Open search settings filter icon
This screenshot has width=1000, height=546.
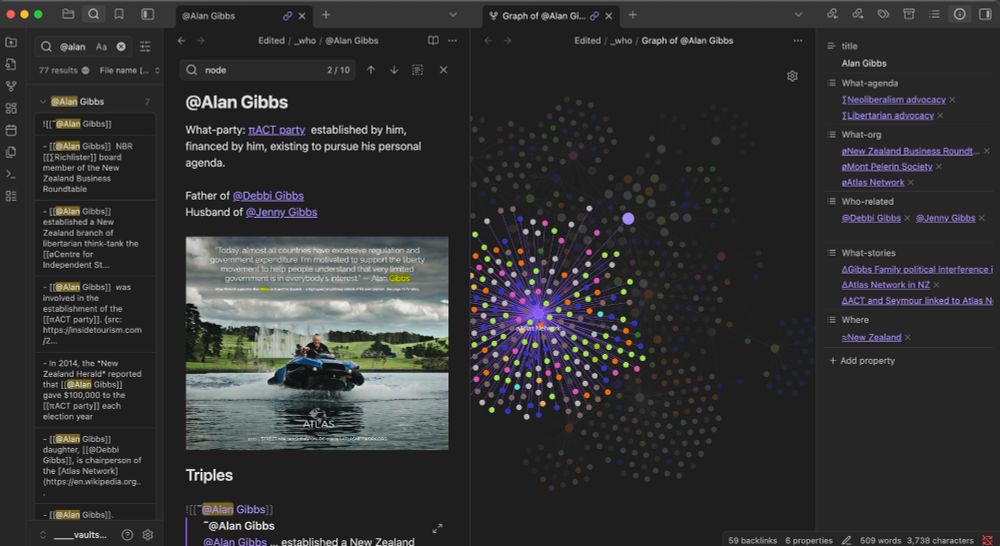(x=145, y=47)
